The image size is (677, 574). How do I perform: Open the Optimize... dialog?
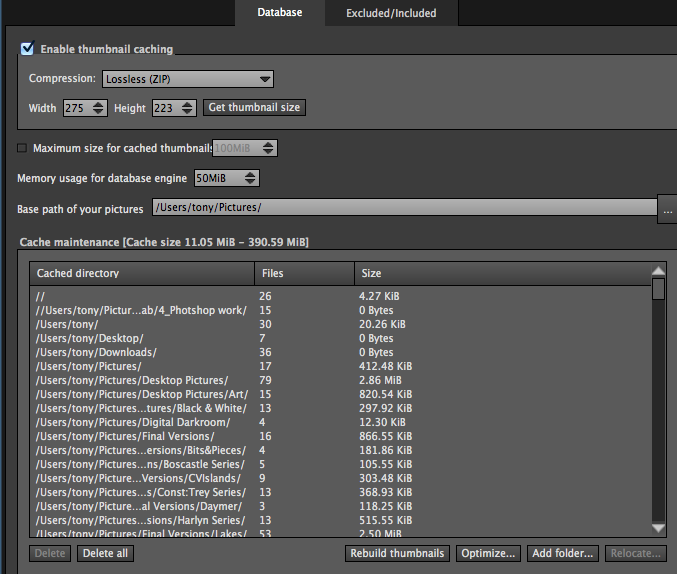[488, 553]
